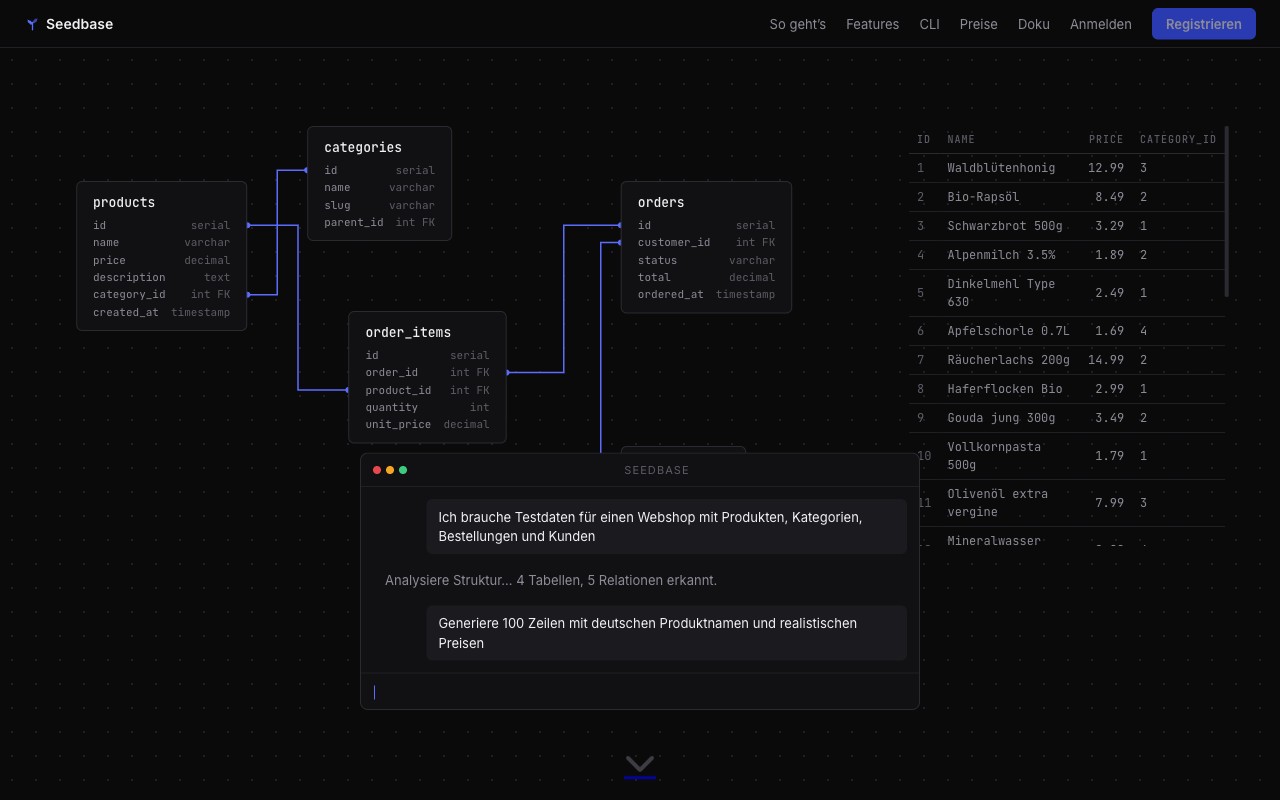The height and width of the screenshot is (800, 1280).
Task: Click the Registrieren button
Action: pos(1203,24)
